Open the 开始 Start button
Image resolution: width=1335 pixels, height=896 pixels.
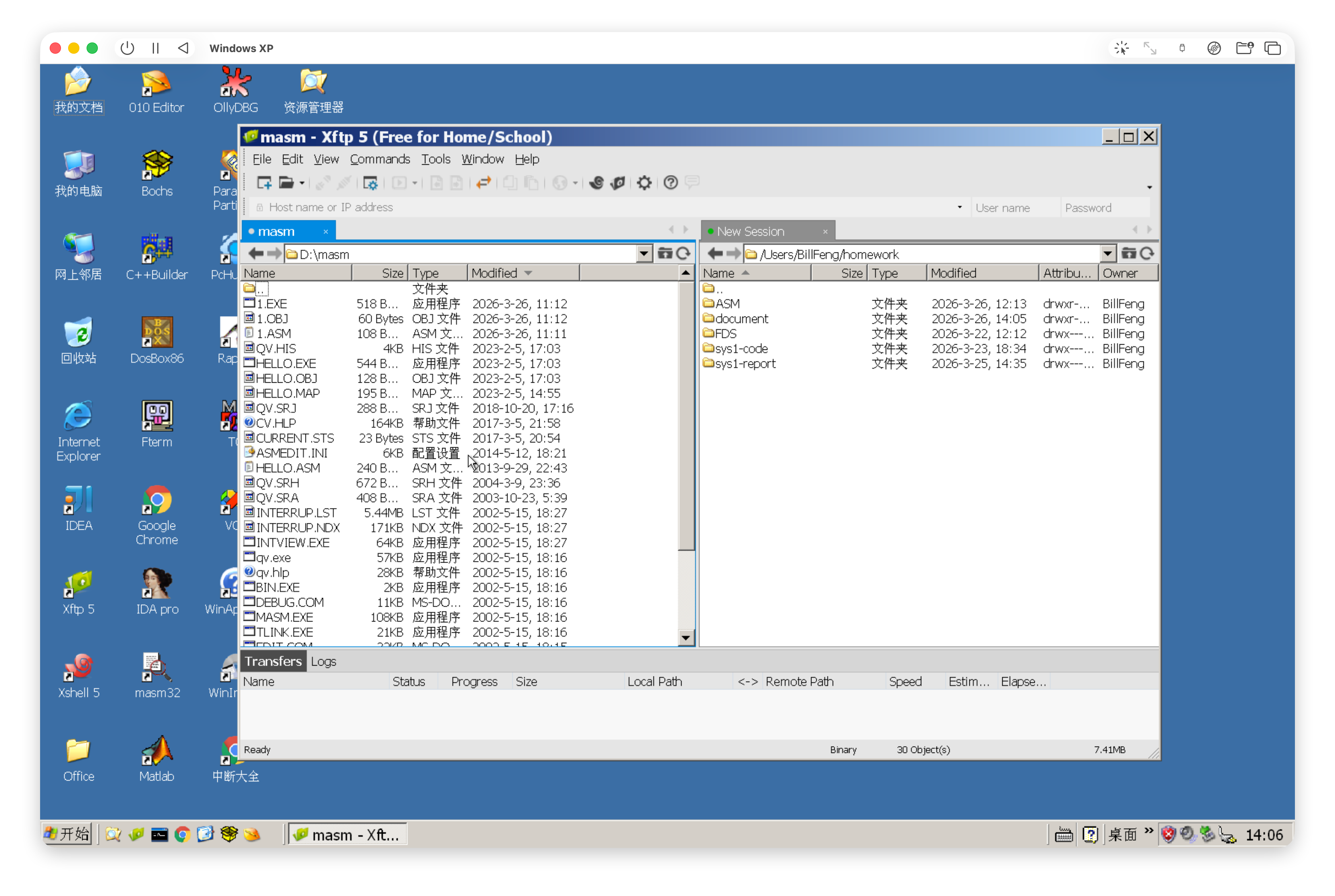coord(67,834)
